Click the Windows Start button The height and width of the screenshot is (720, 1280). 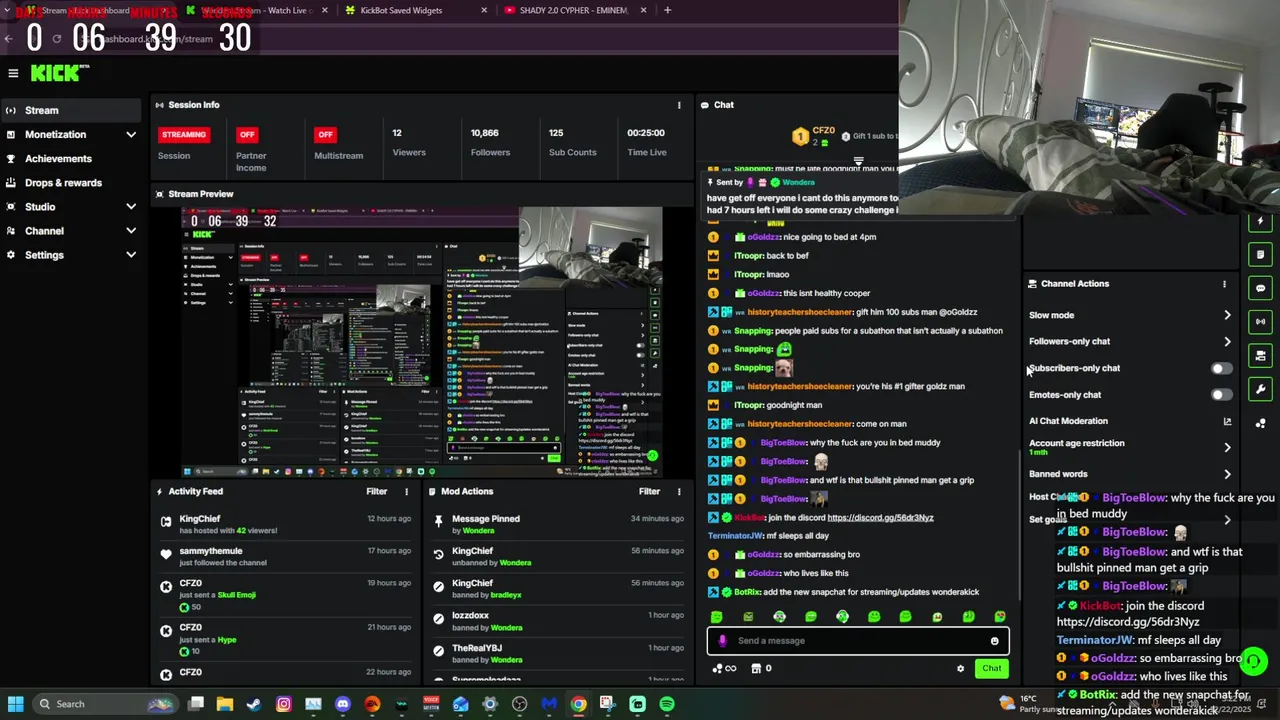pos(15,704)
